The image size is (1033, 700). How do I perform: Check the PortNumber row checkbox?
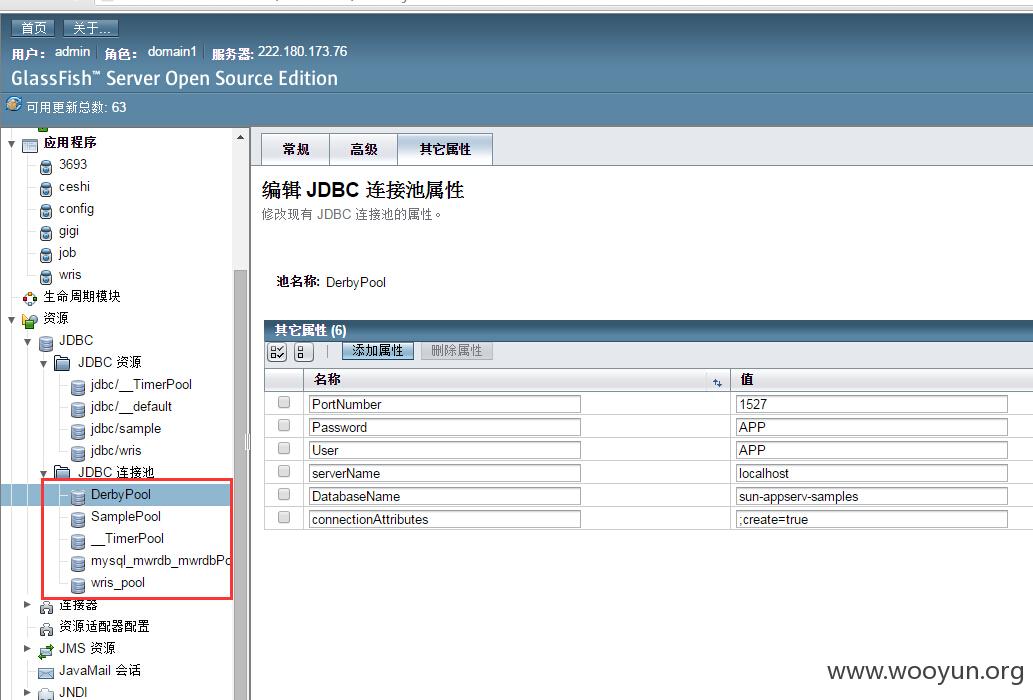[x=284, y=402]
